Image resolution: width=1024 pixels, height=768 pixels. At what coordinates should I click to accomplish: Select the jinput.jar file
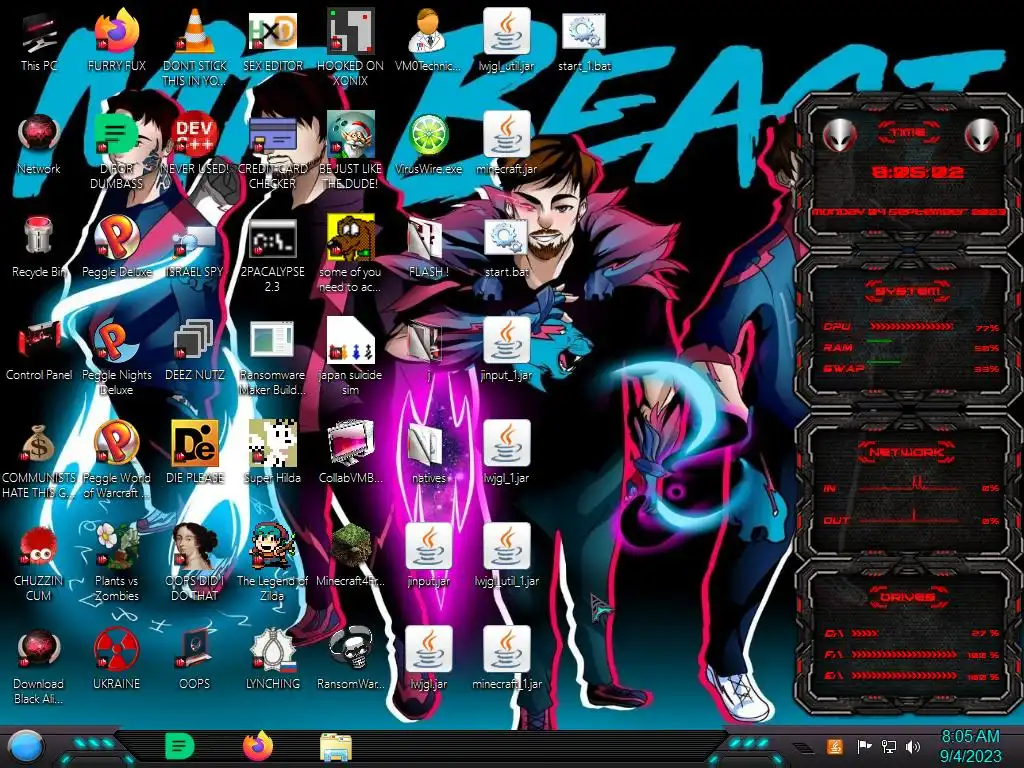pos(428,556)
